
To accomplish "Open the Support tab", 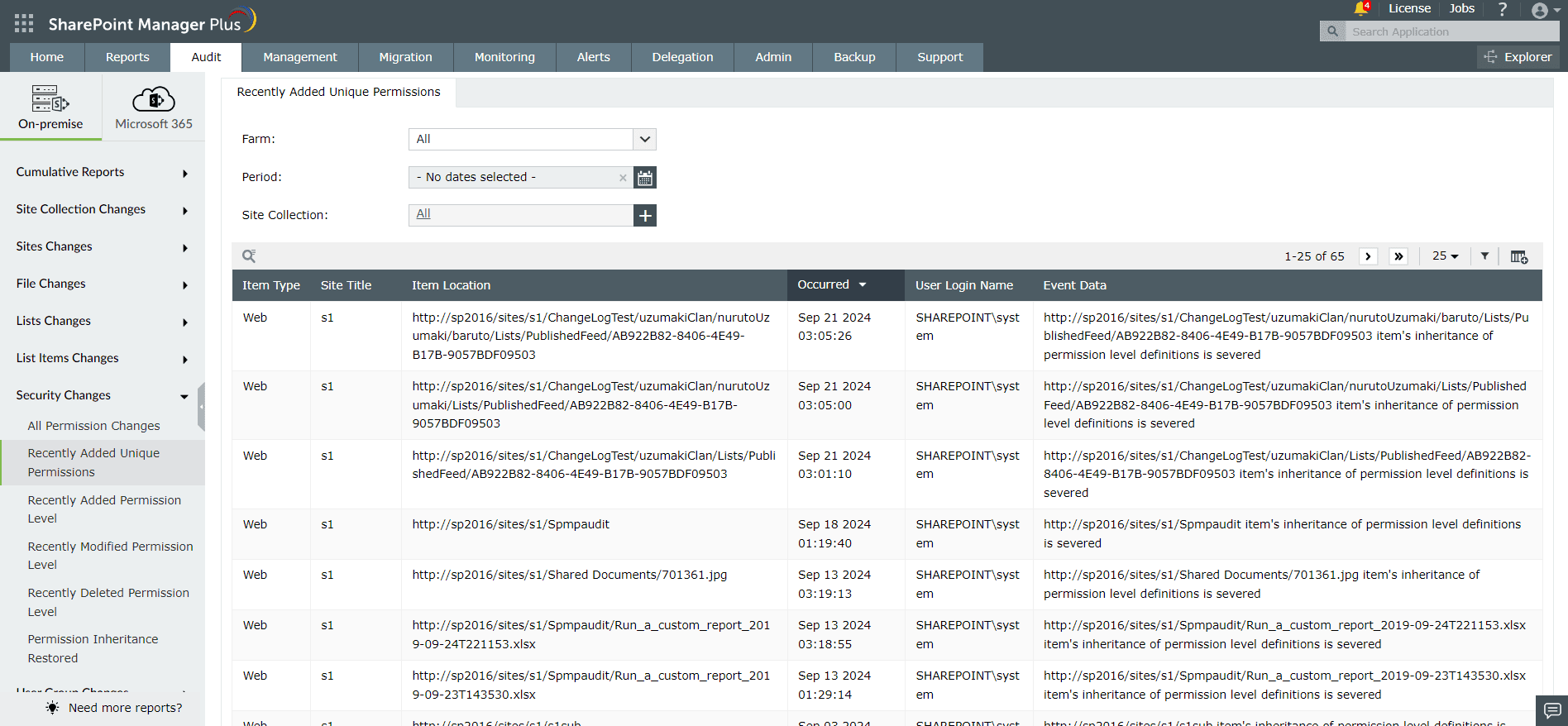I will (940, 57).
